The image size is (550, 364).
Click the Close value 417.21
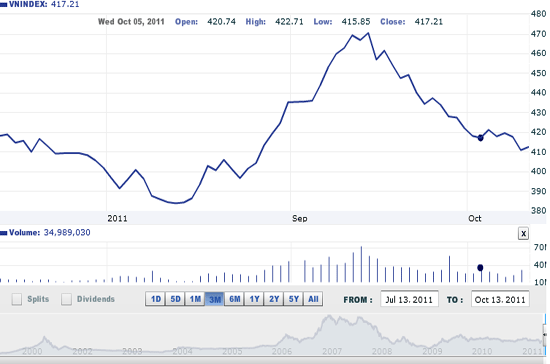tap(429, 22)
